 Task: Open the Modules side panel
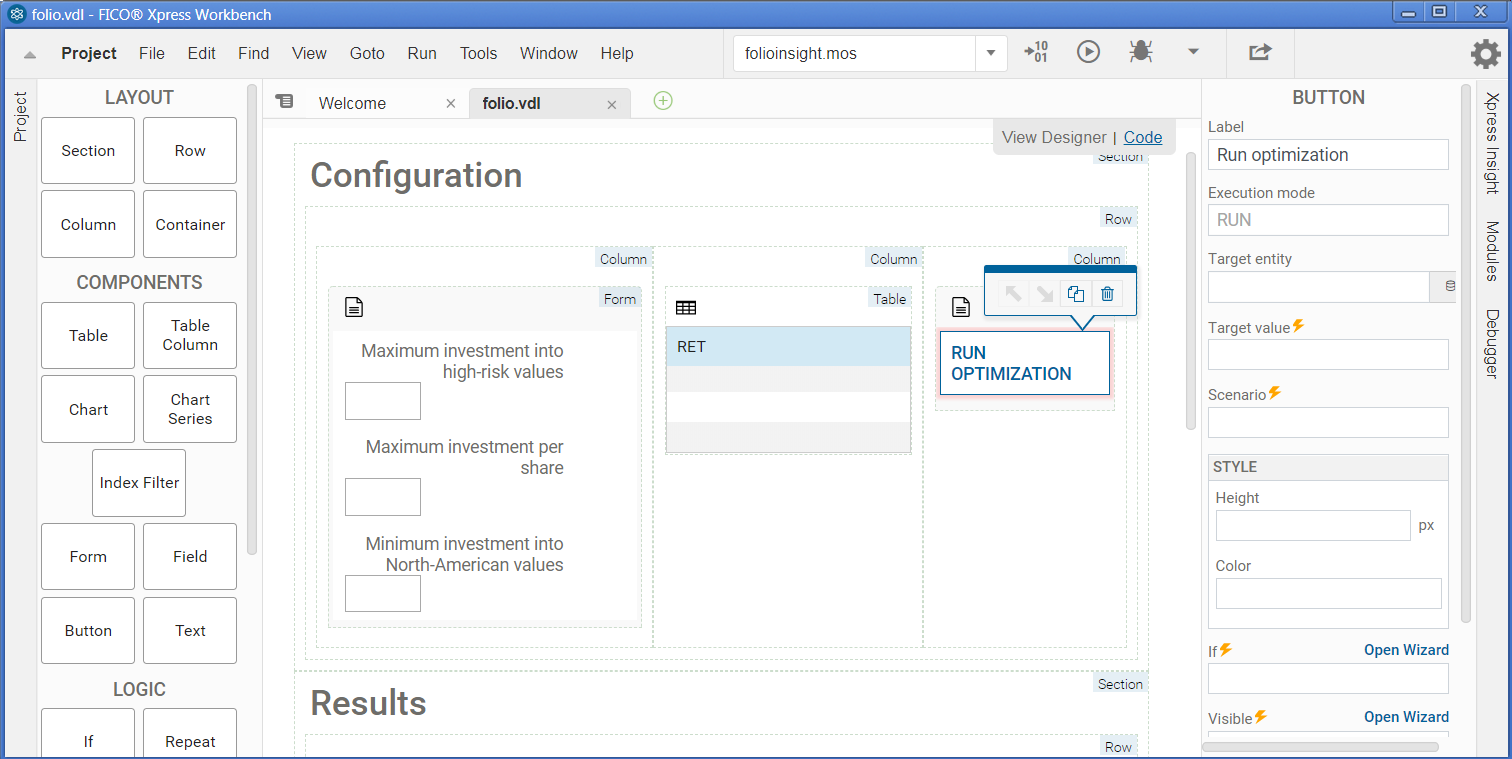pyautogui.click(x=1491, y=251)
